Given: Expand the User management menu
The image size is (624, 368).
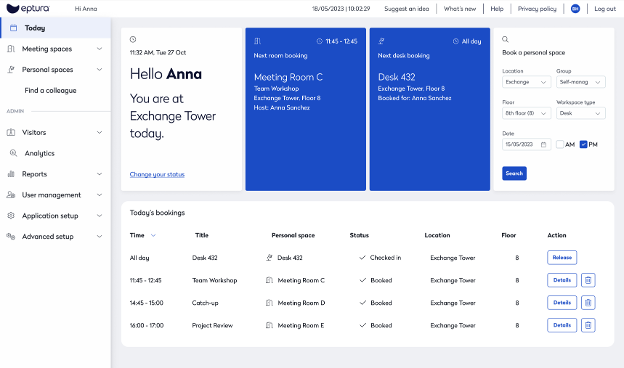Looking at the screenshot, I should coord(99,195).
